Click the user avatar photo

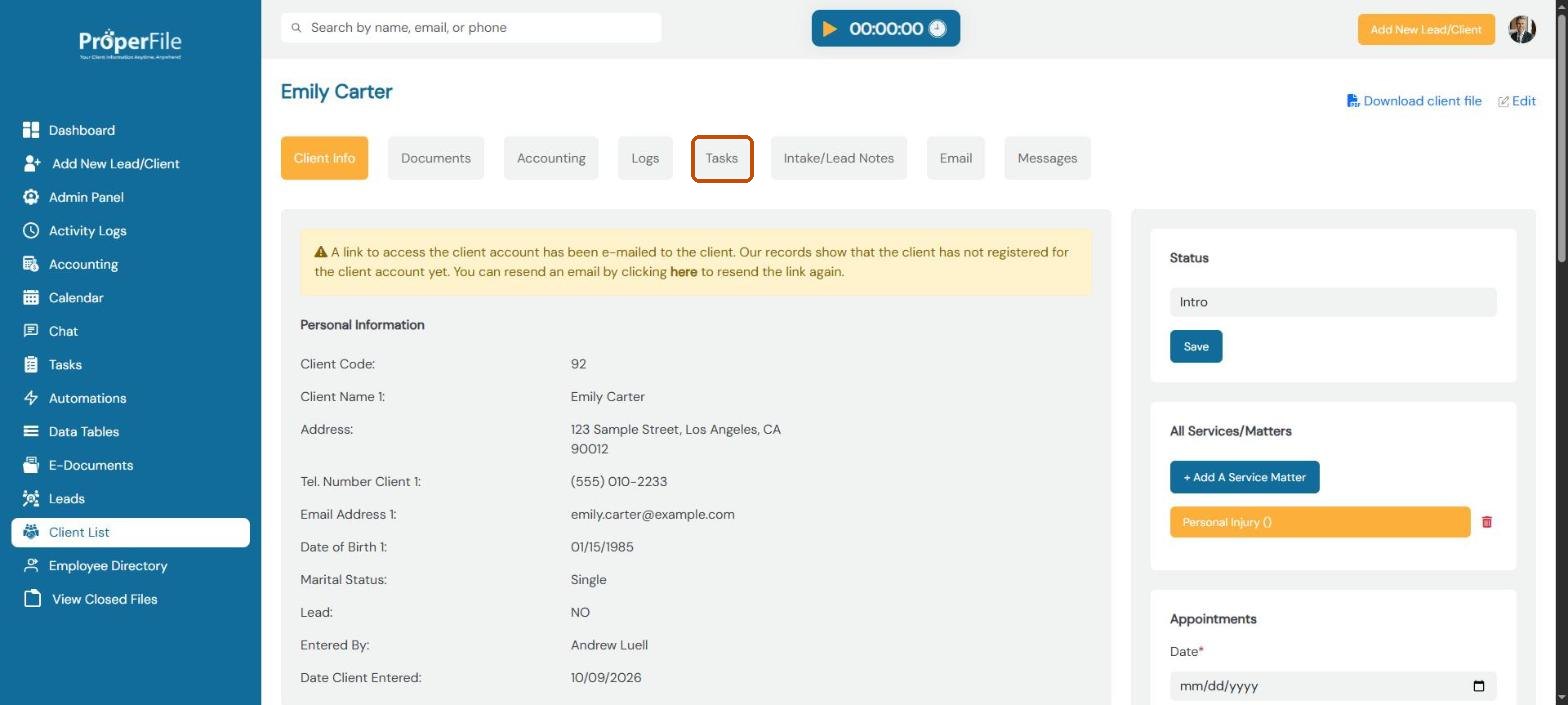pyautogui.click(x=1522, y=29)
